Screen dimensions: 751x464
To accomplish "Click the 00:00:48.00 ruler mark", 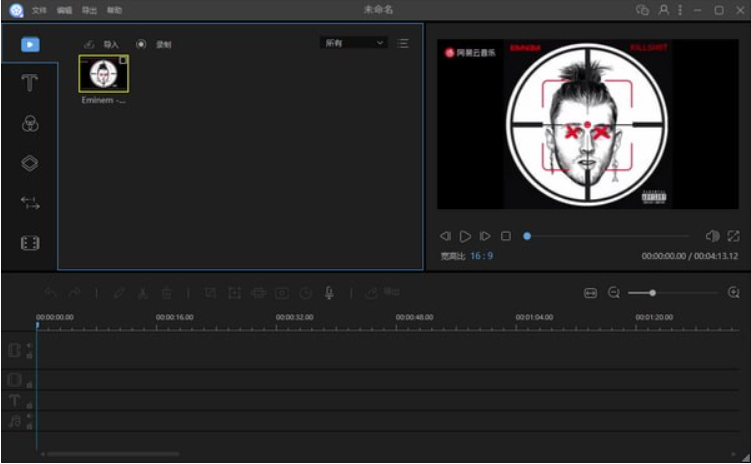I will (414, 317).
